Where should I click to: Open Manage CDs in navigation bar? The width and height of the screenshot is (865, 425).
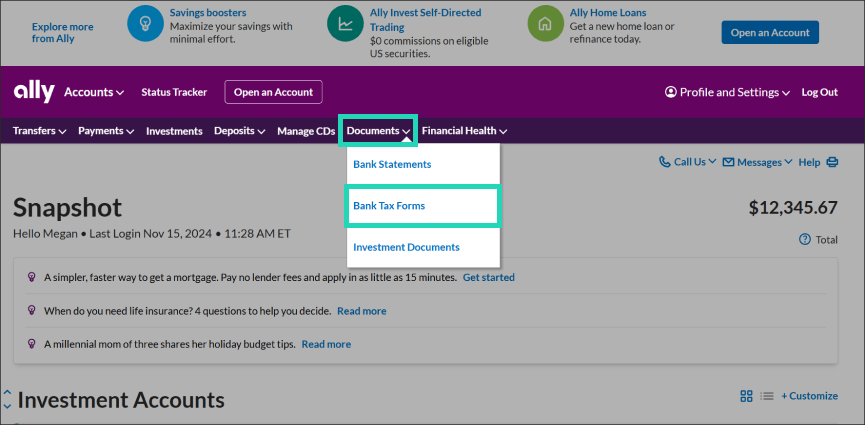[x=306, y=131]
